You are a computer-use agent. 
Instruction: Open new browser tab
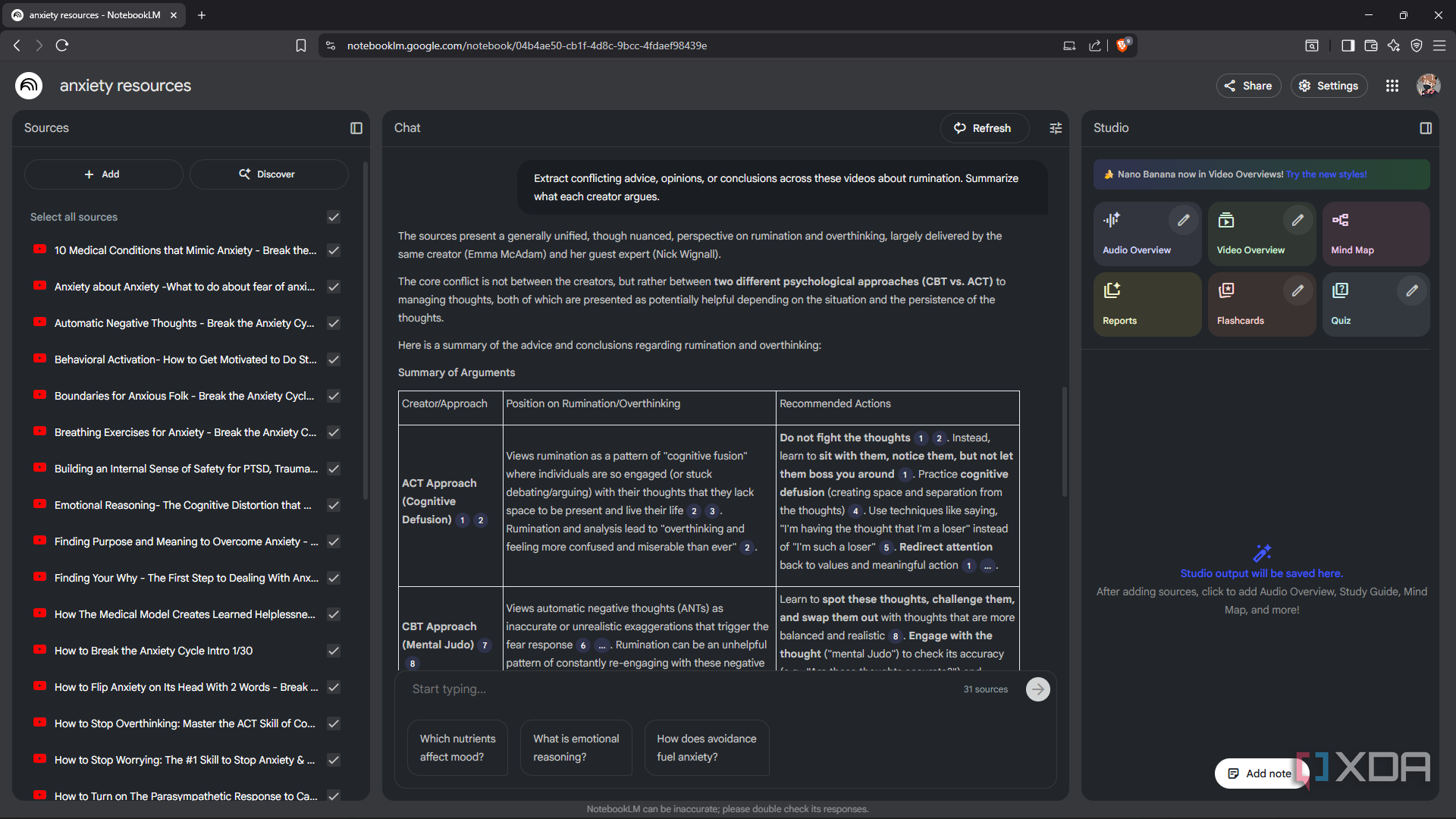coord(202,15)
